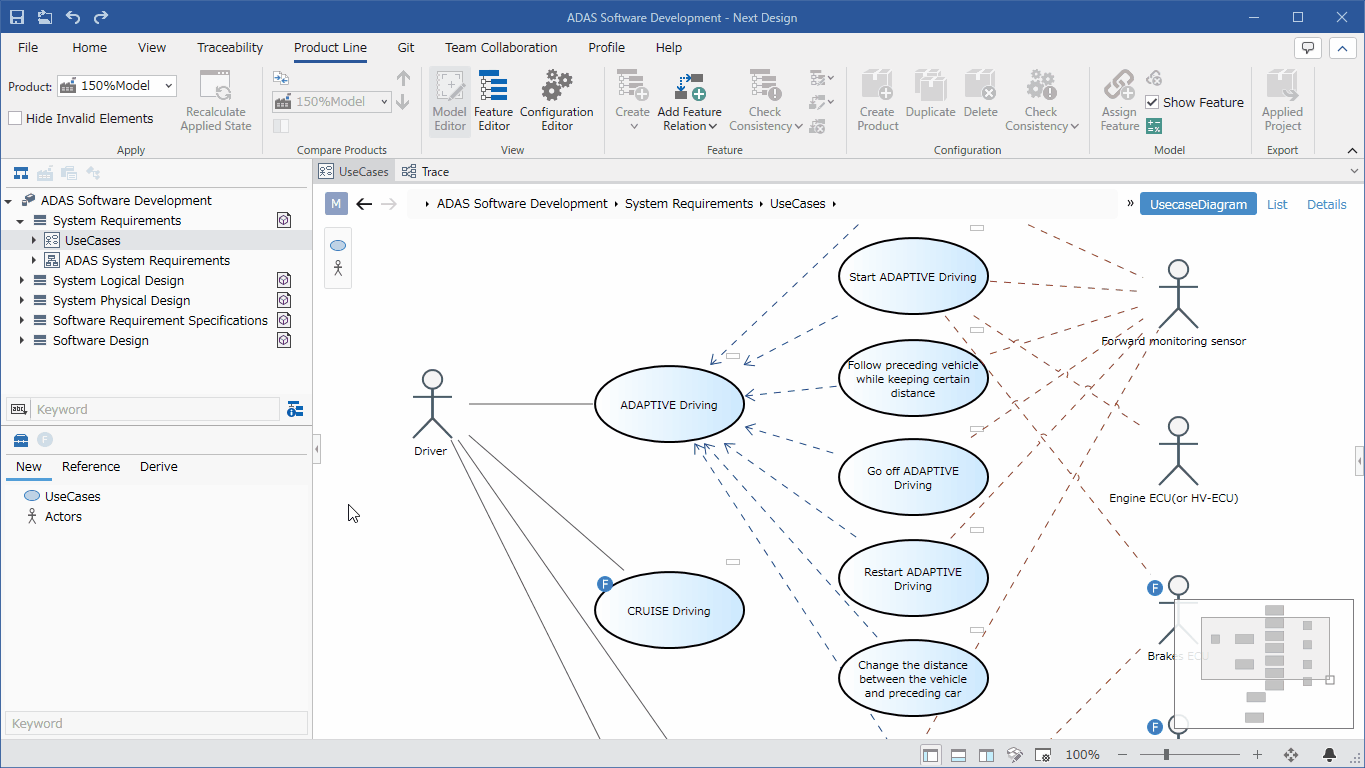Click the feedback speech bubble icon

1308,47
